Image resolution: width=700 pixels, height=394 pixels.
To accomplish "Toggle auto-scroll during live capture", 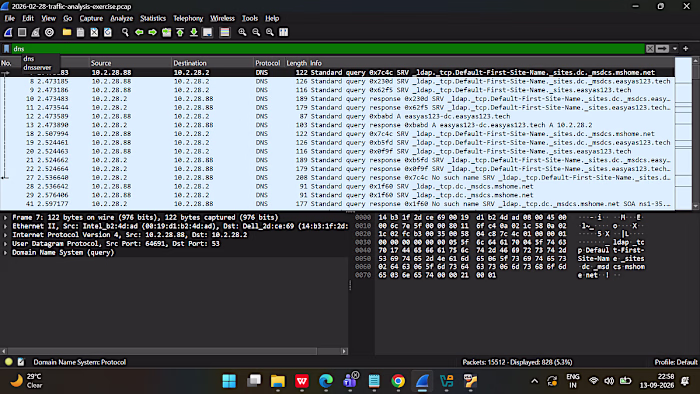I will pos(208,32).
